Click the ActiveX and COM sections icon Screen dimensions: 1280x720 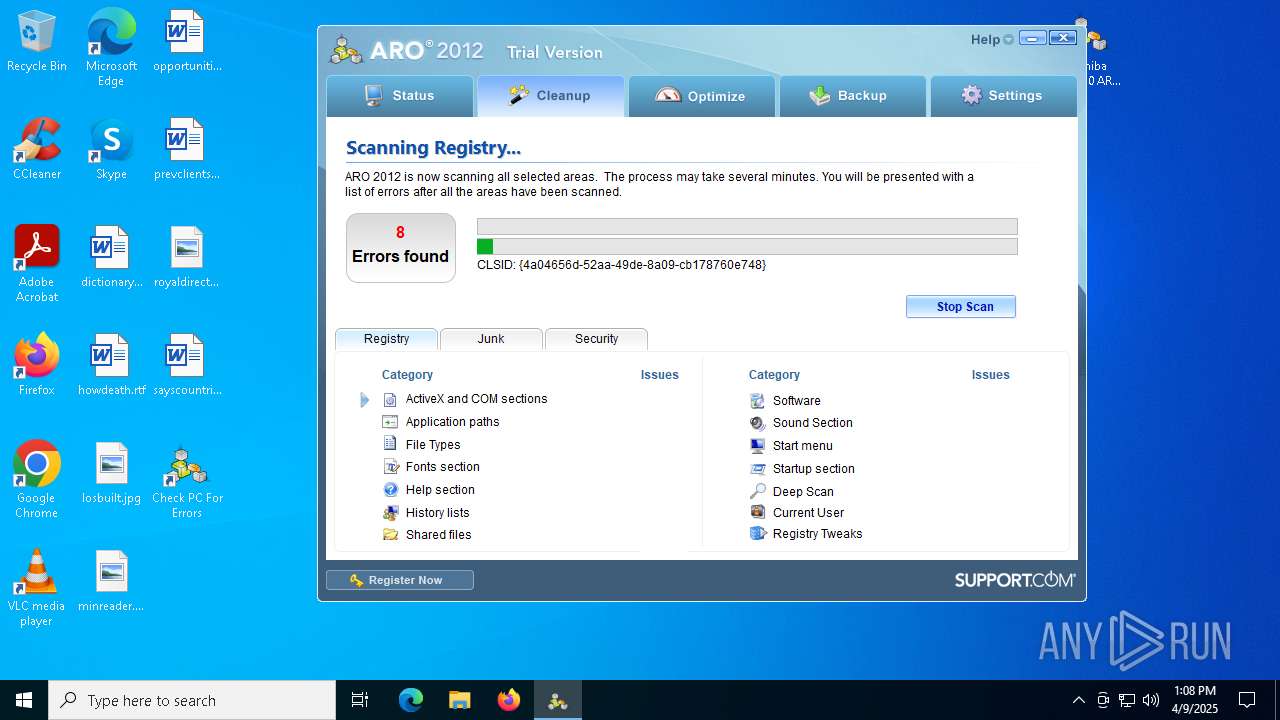coord(390,399)
